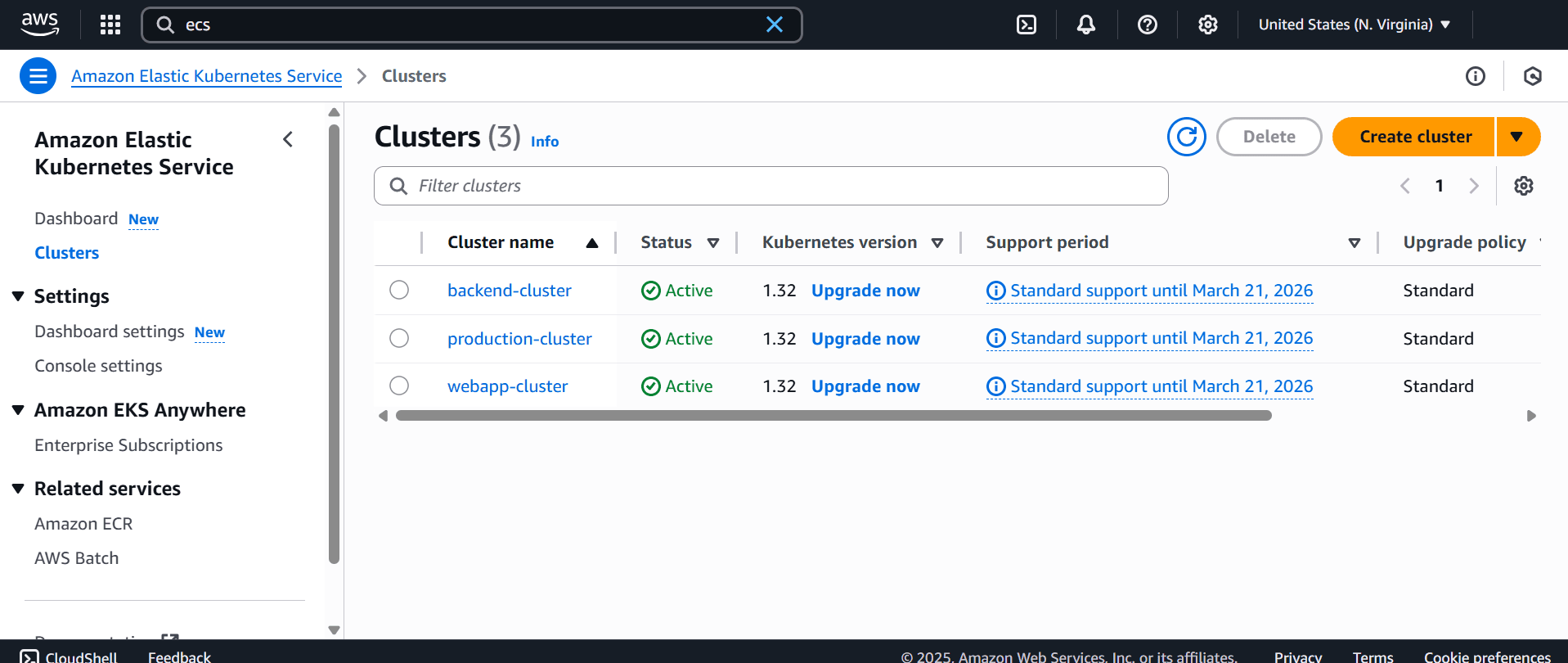Open AWS Batch related service

click(77, 558)
